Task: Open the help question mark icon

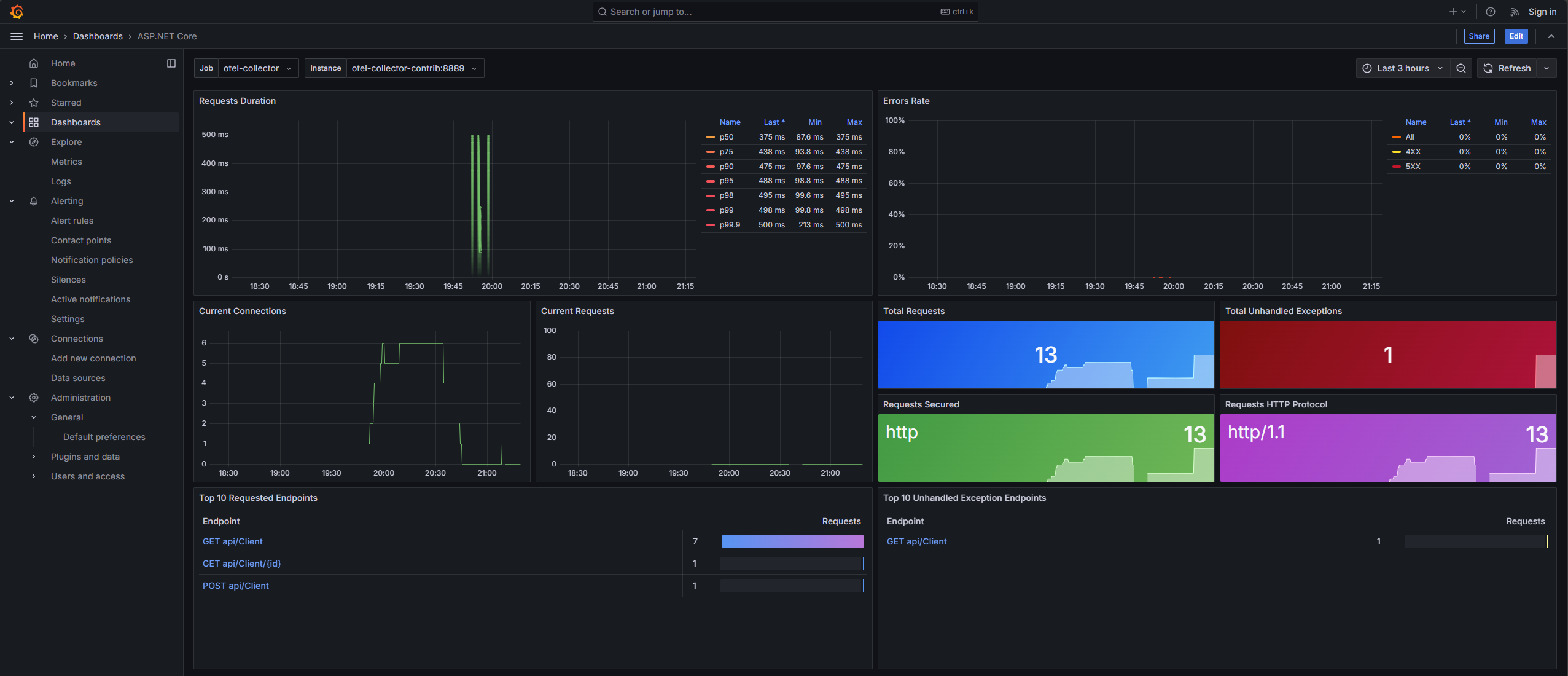Action: pos(1491,12)
